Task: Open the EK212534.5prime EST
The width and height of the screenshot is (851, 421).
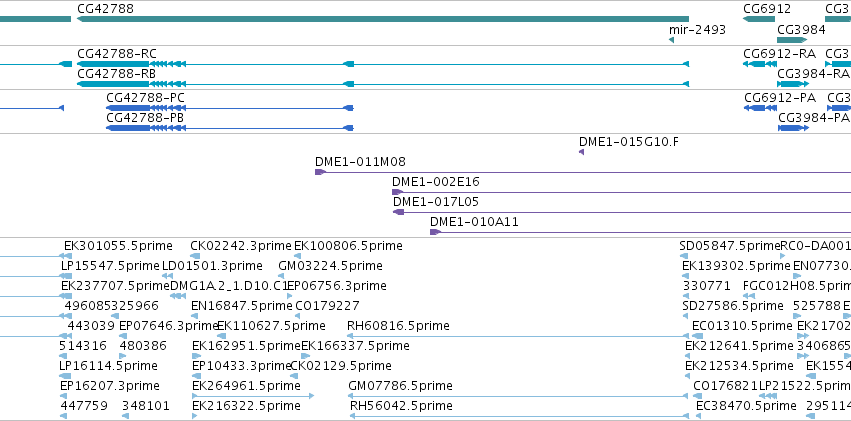Action: click(688, 377)
